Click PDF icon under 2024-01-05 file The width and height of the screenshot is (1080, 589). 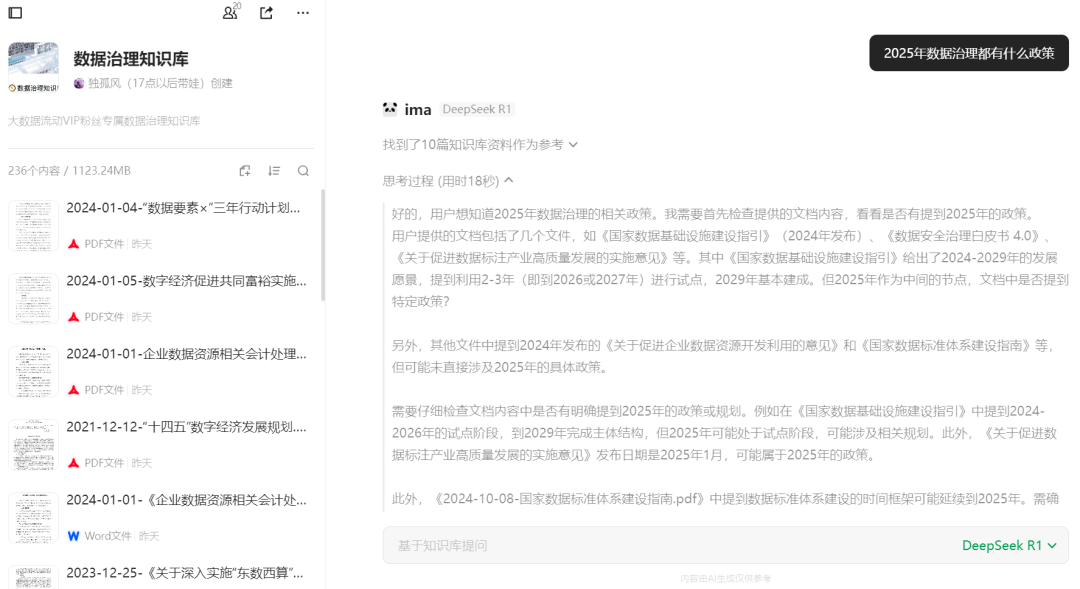click(74, 317)
